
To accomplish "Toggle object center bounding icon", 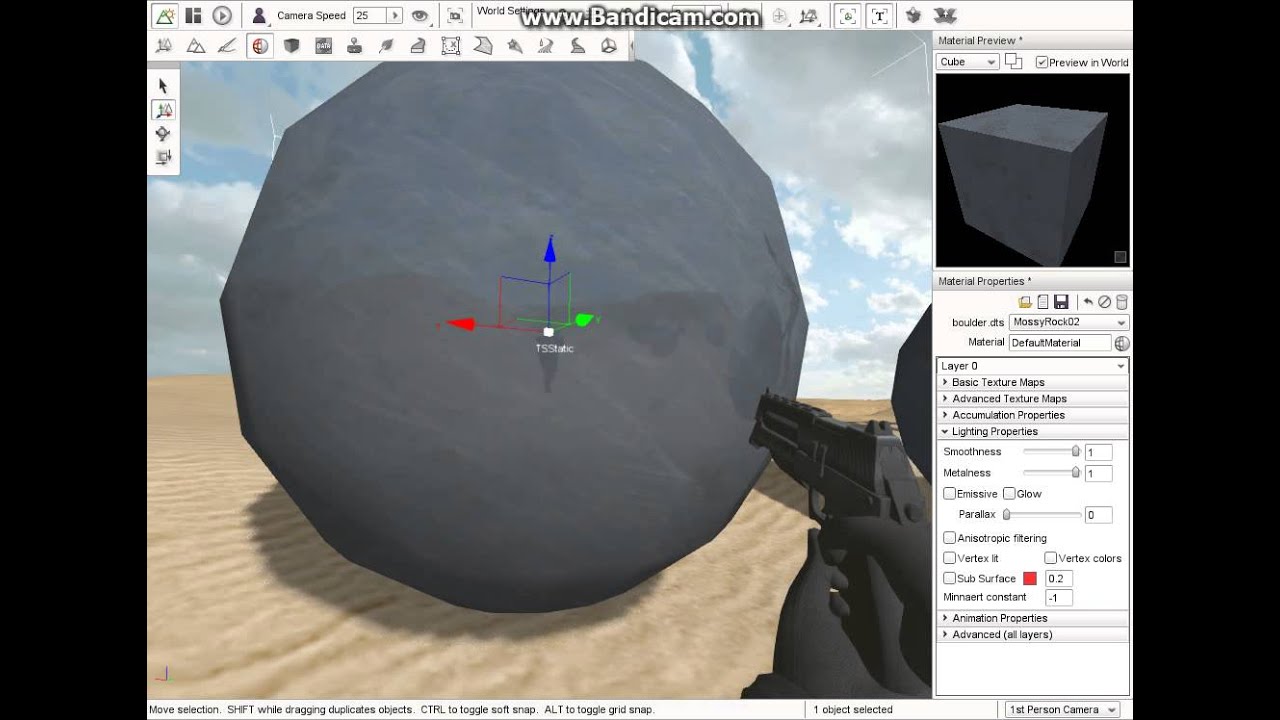I will click(848, 15).
